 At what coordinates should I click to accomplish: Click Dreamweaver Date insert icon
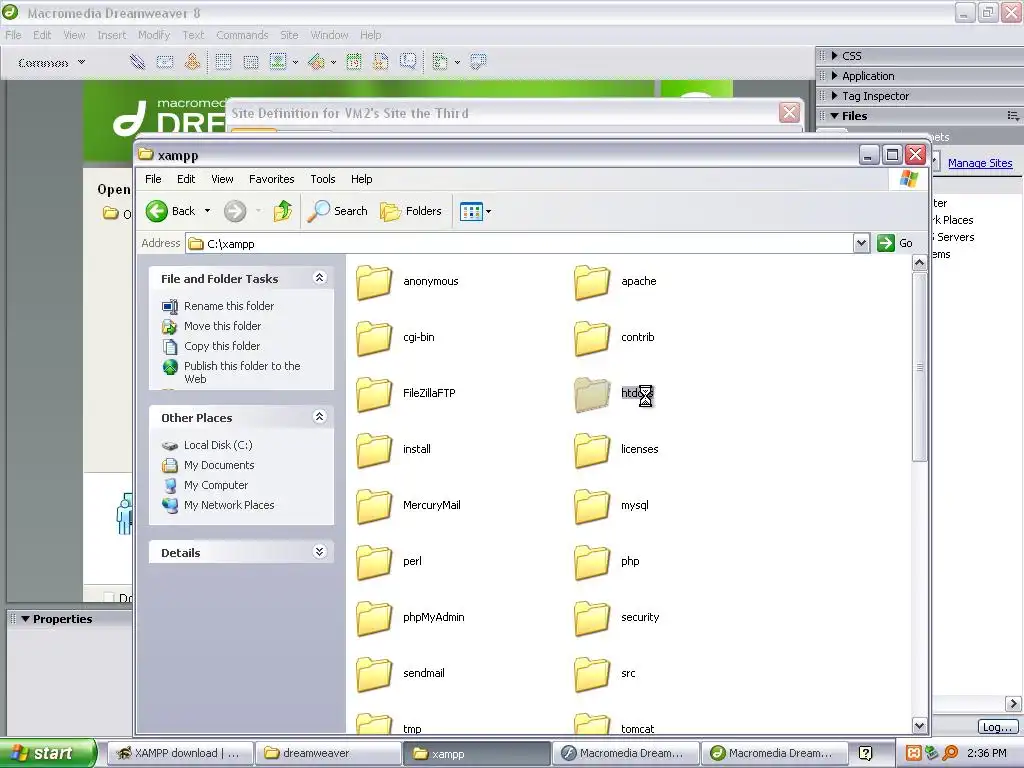click(x=353, y=62)
